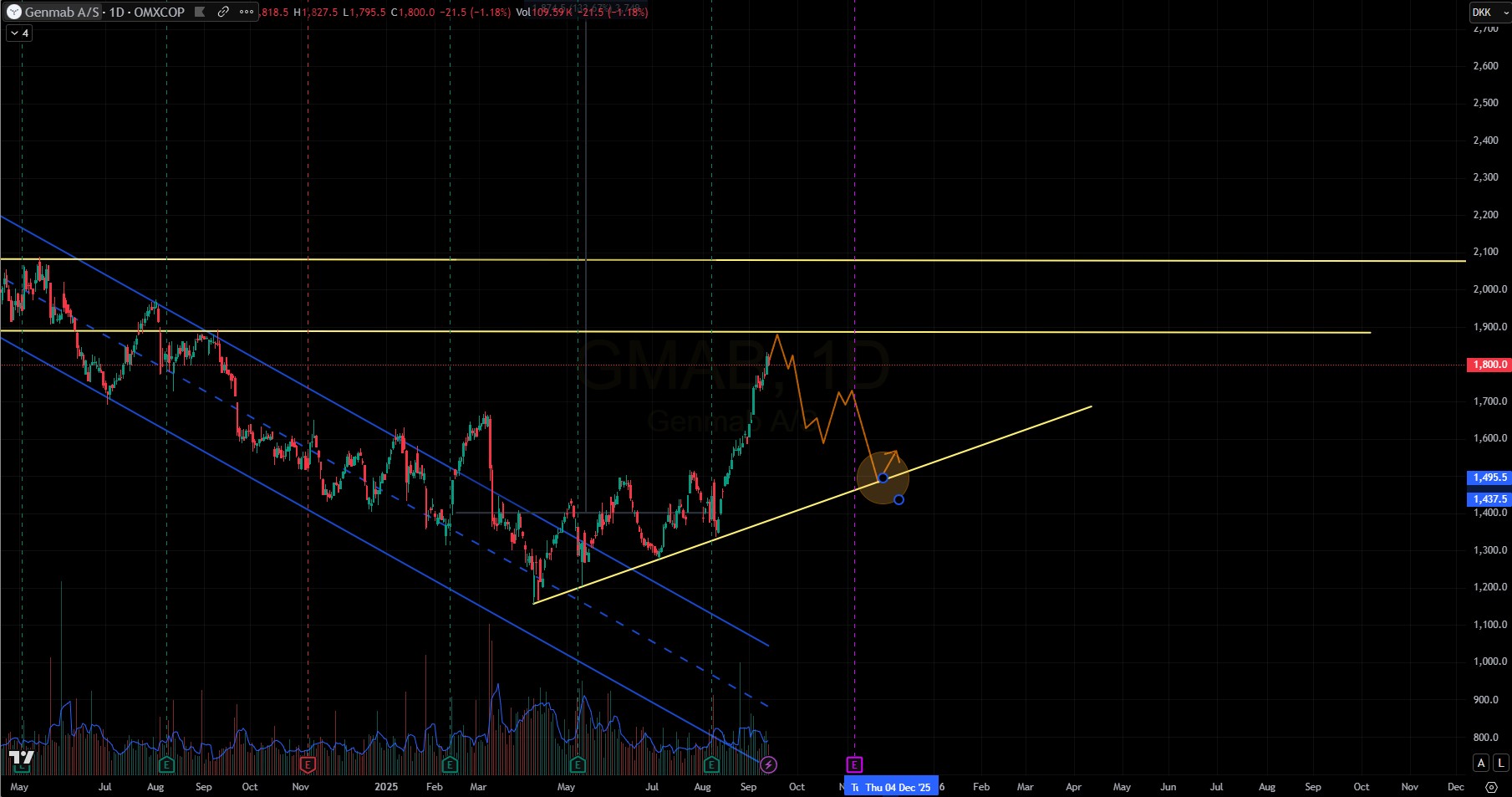
Task: Click the flag icon beside OMXCOP
Action: click(x=200, y=12)
